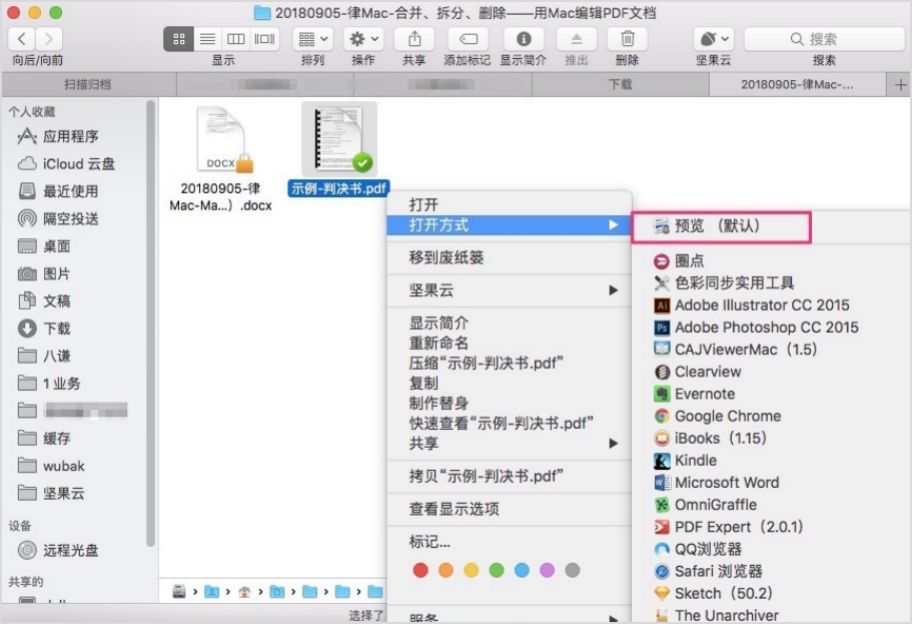Select the 示例-判决书.pdf file thumbnail

pyautogui.click(x=340, y=140)
